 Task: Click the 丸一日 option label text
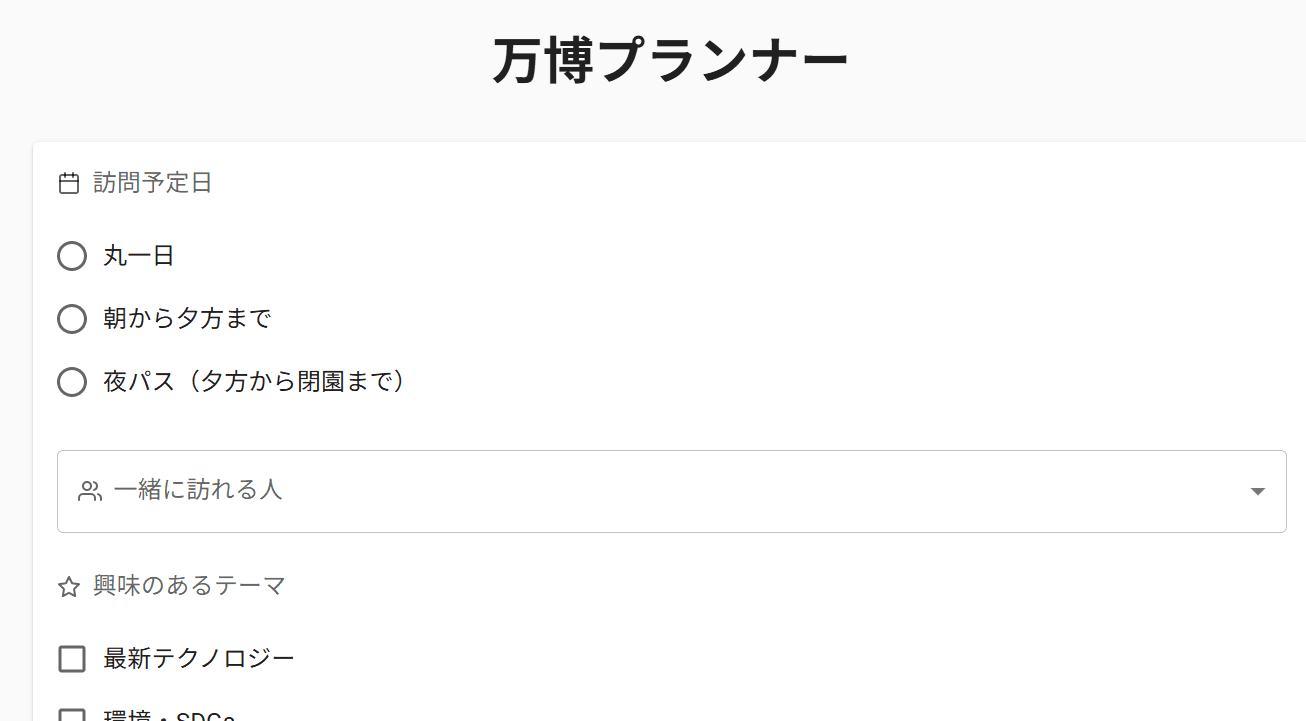tap(136, 256)
